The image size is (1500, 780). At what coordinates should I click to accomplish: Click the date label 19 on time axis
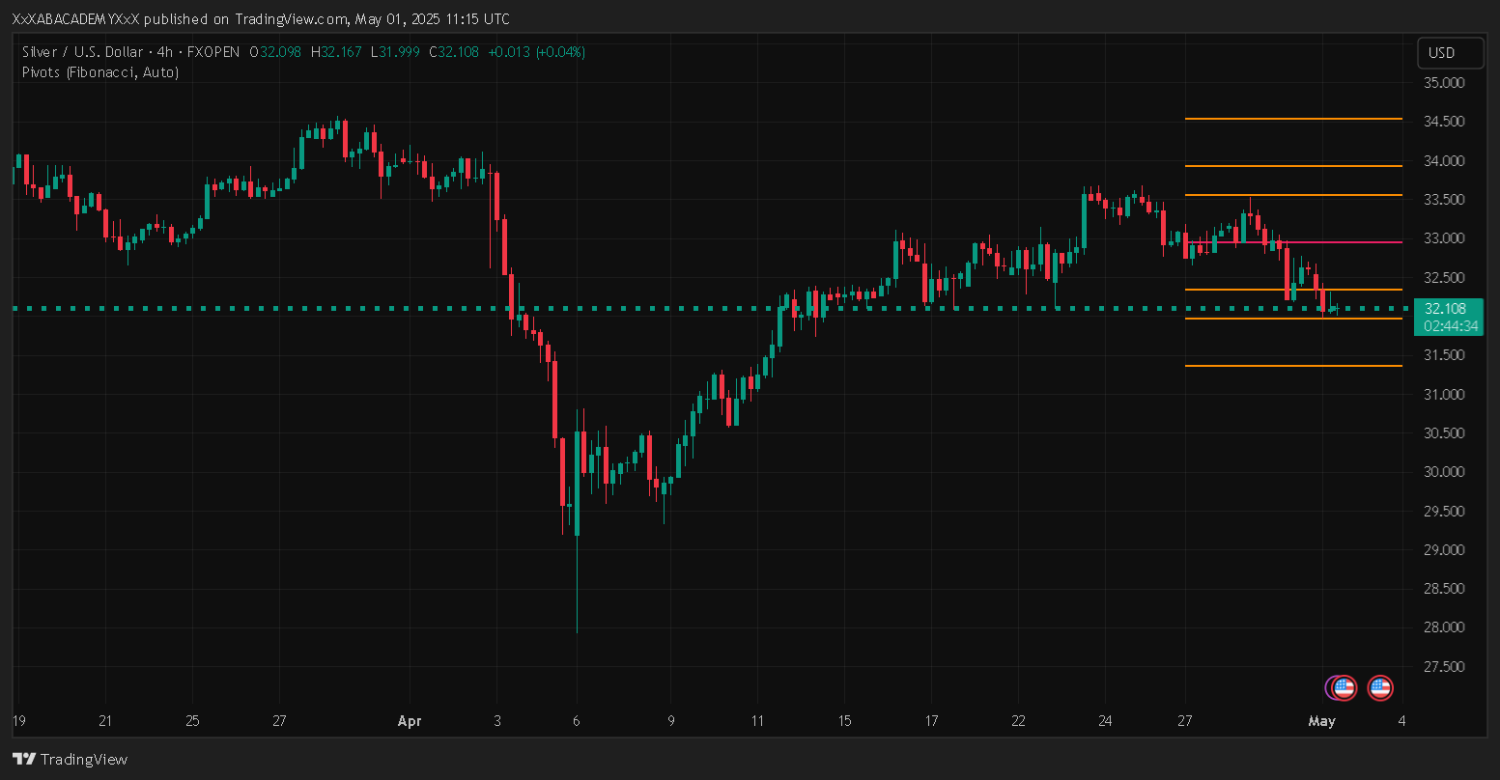click(x=19, y=721)
